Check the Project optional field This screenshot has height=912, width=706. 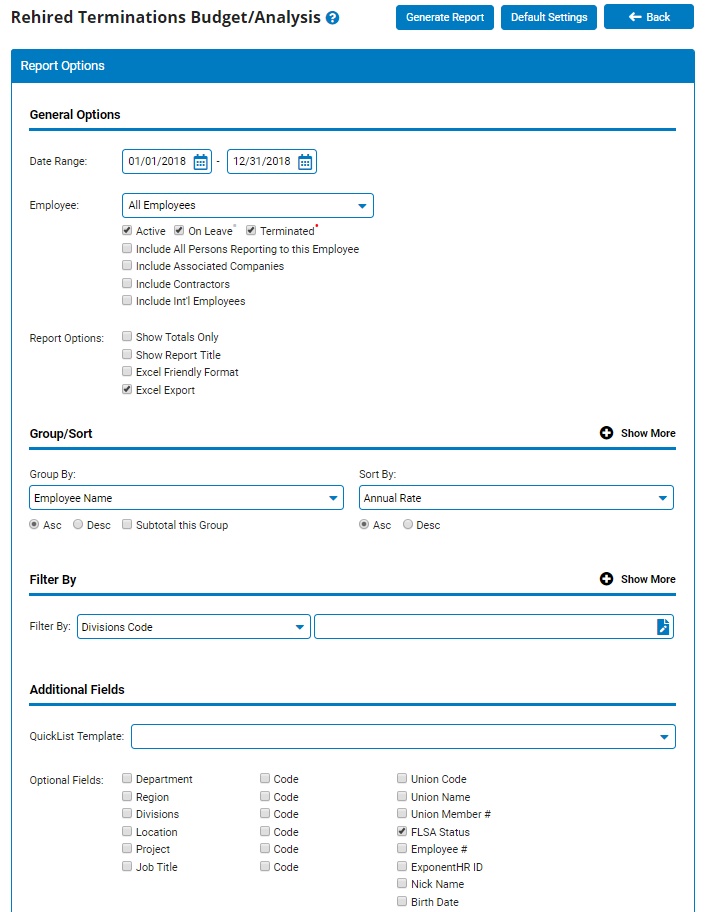coord(127,849)
